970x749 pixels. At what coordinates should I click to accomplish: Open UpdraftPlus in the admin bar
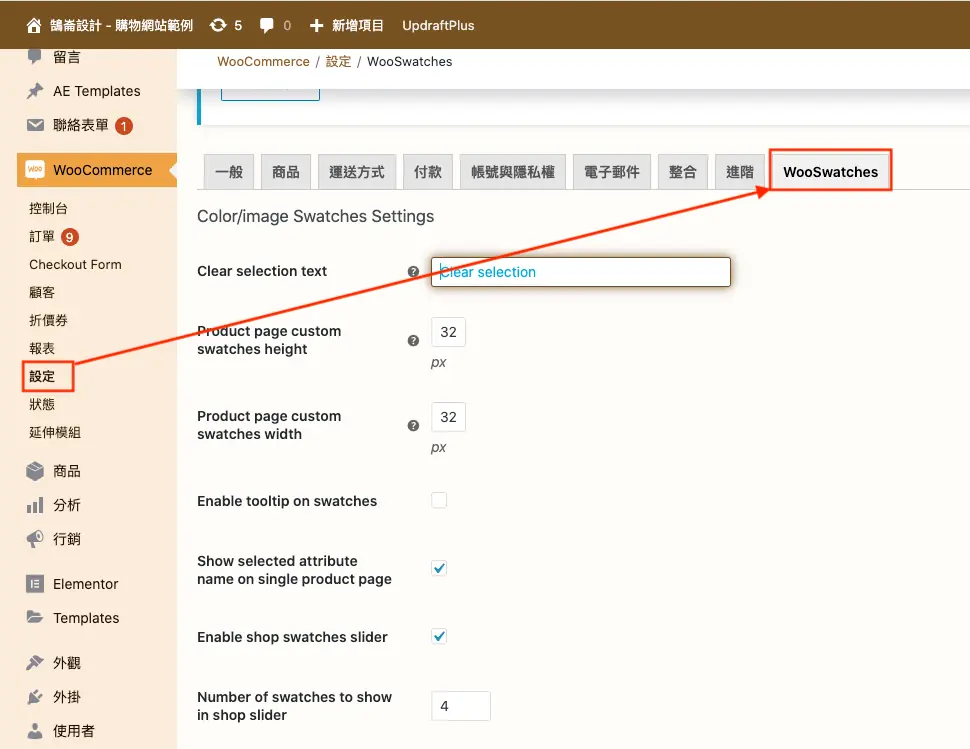438,25
